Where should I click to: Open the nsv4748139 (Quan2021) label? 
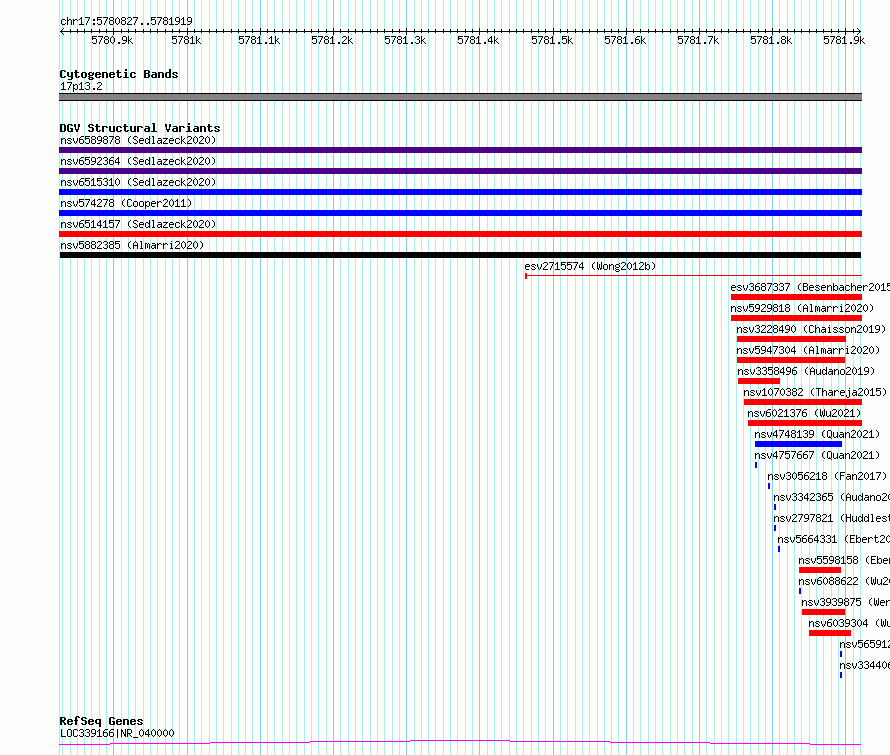[x=817, y=434]
